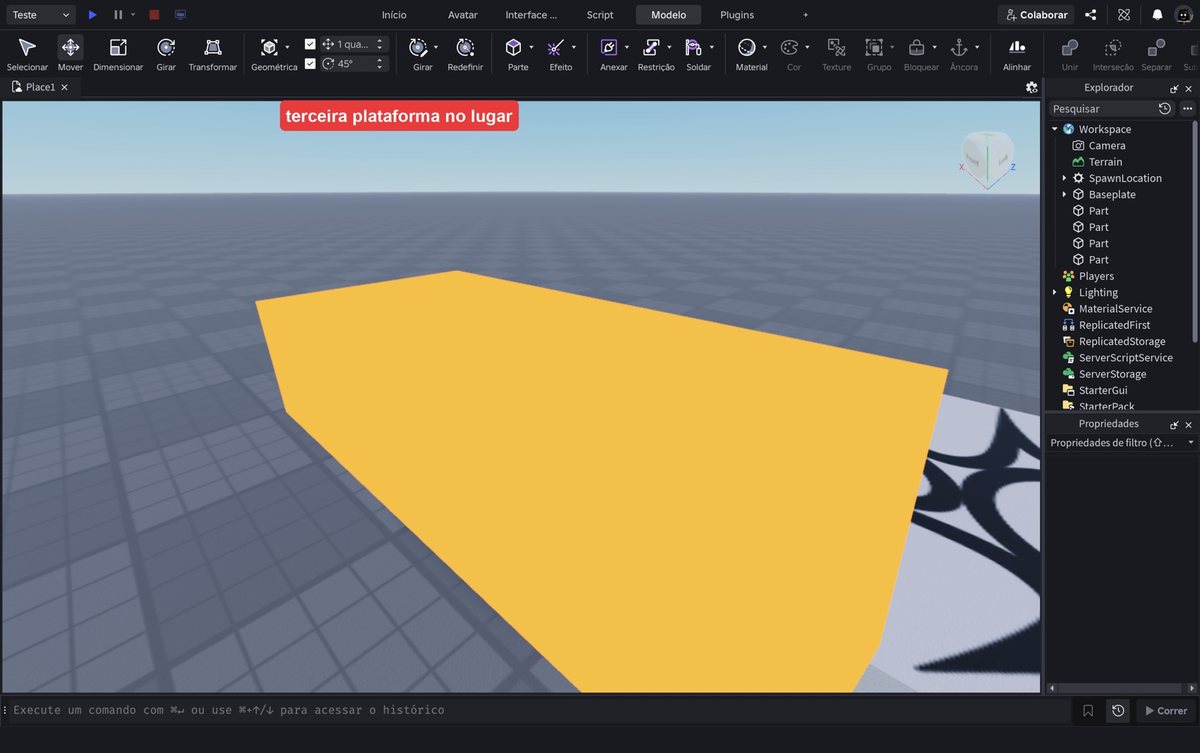Open the share icon beside Colaborar
Screen dimensions: 1200x753
[1091, 15]
